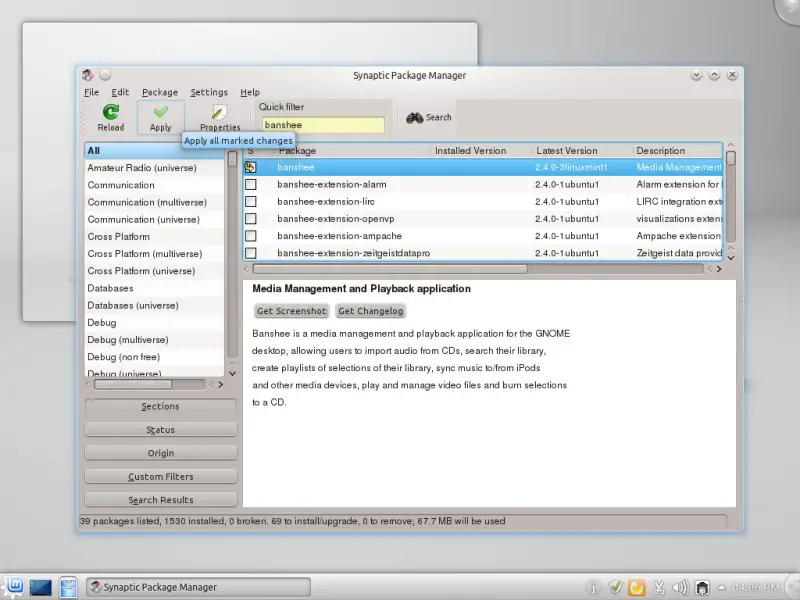
Task: Select Communication (multiverse) section
Action: coord(154,203)
